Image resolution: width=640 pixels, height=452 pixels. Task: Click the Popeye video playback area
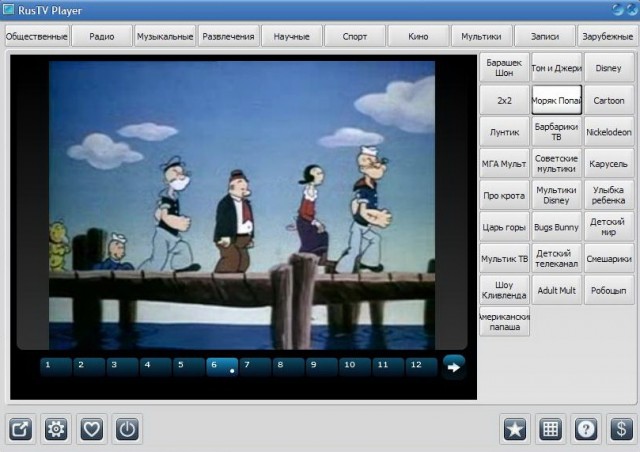click(242, 205)
